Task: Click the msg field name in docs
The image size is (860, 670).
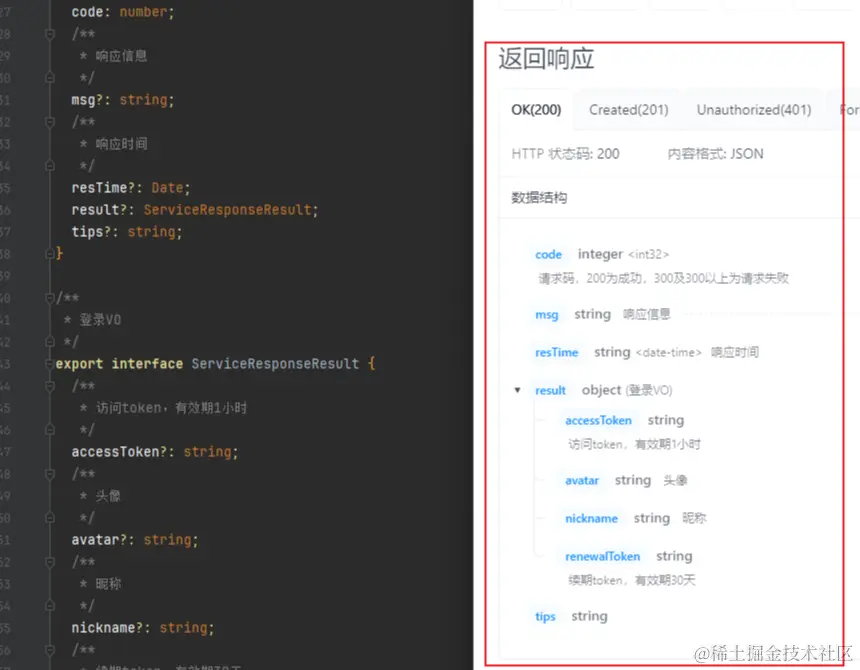Action: click(547, 315)
